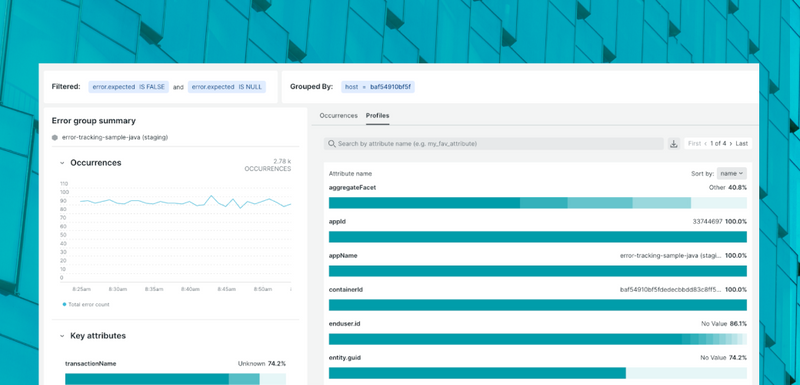Click the transactionName attribute bar
The image size is (800, 385).
point(176,379)
